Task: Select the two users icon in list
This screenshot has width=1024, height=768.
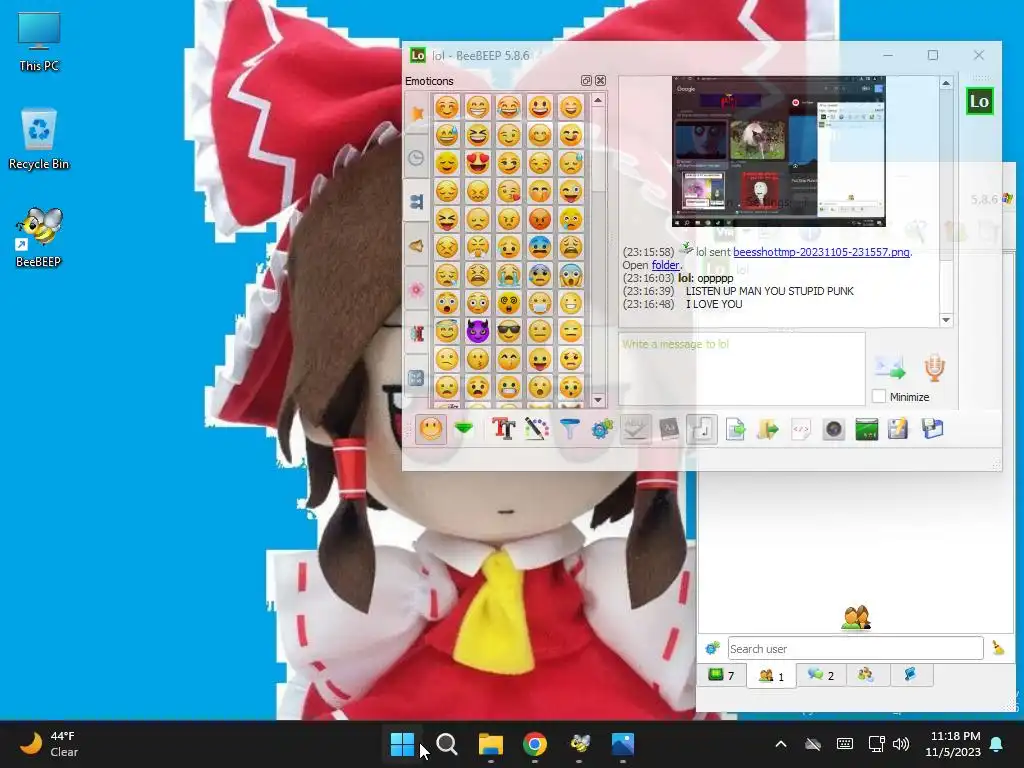Action: (x=856, y=618)
